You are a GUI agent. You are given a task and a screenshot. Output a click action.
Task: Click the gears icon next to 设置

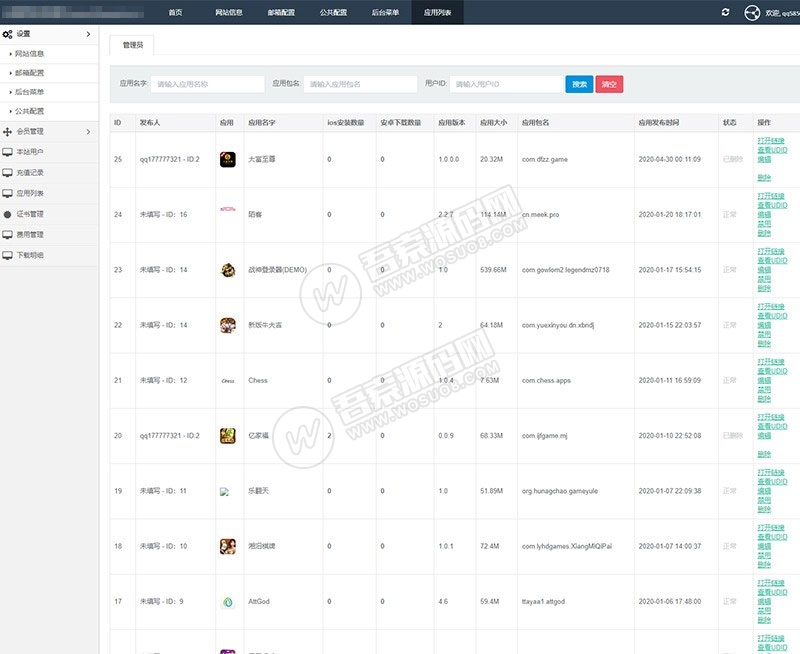point(8,34)
